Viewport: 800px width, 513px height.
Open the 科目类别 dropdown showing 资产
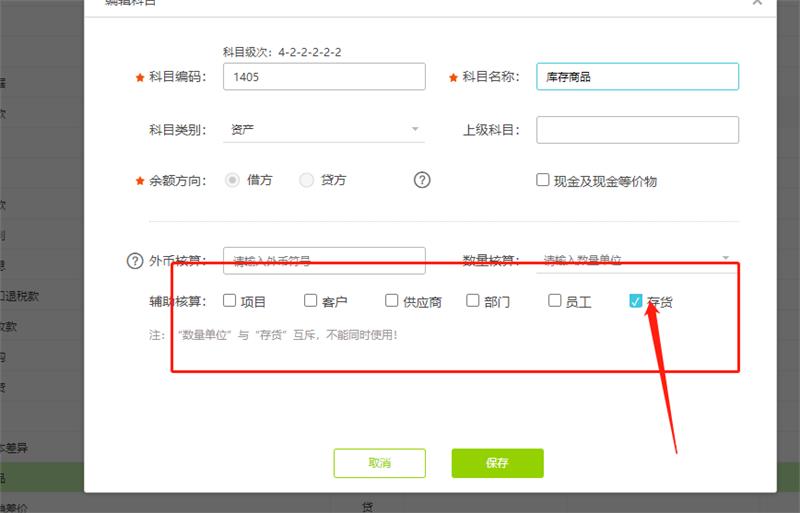[x=324, y=130]
